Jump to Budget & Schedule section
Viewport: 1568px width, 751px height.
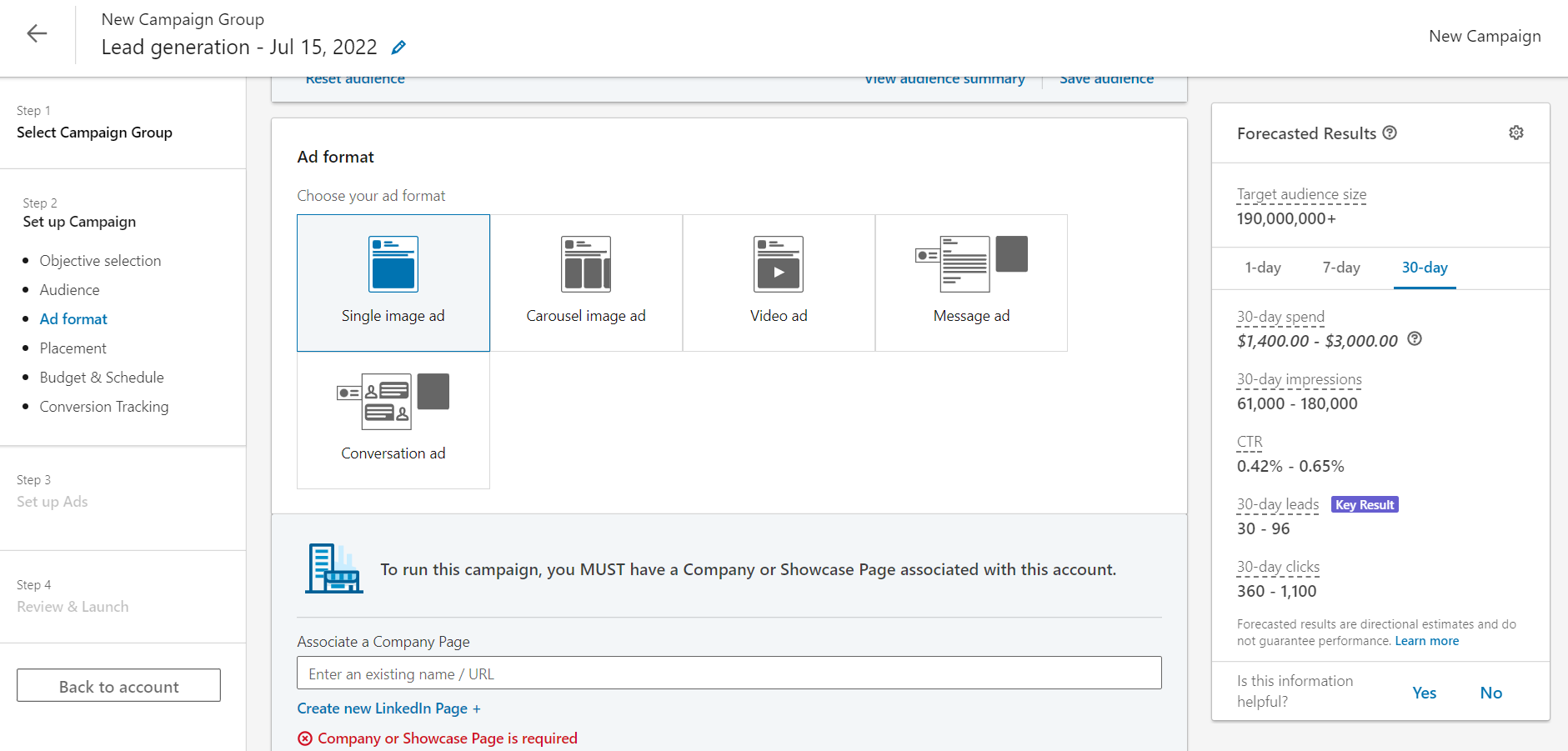pyautogui.click(x=102, y=378)
